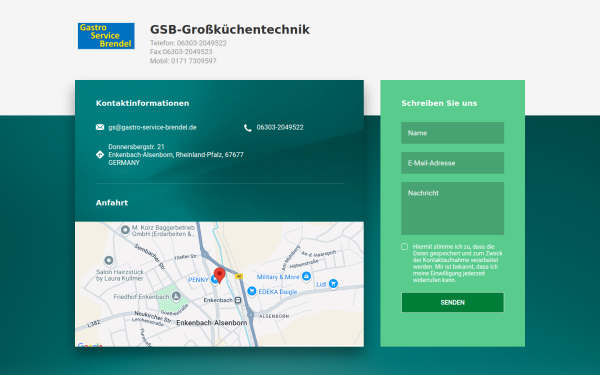This screenshot has height=375, width=600.
Task: Click the Friedhof Enkenbach cemetery marker
Action: [x=176, y=296]
